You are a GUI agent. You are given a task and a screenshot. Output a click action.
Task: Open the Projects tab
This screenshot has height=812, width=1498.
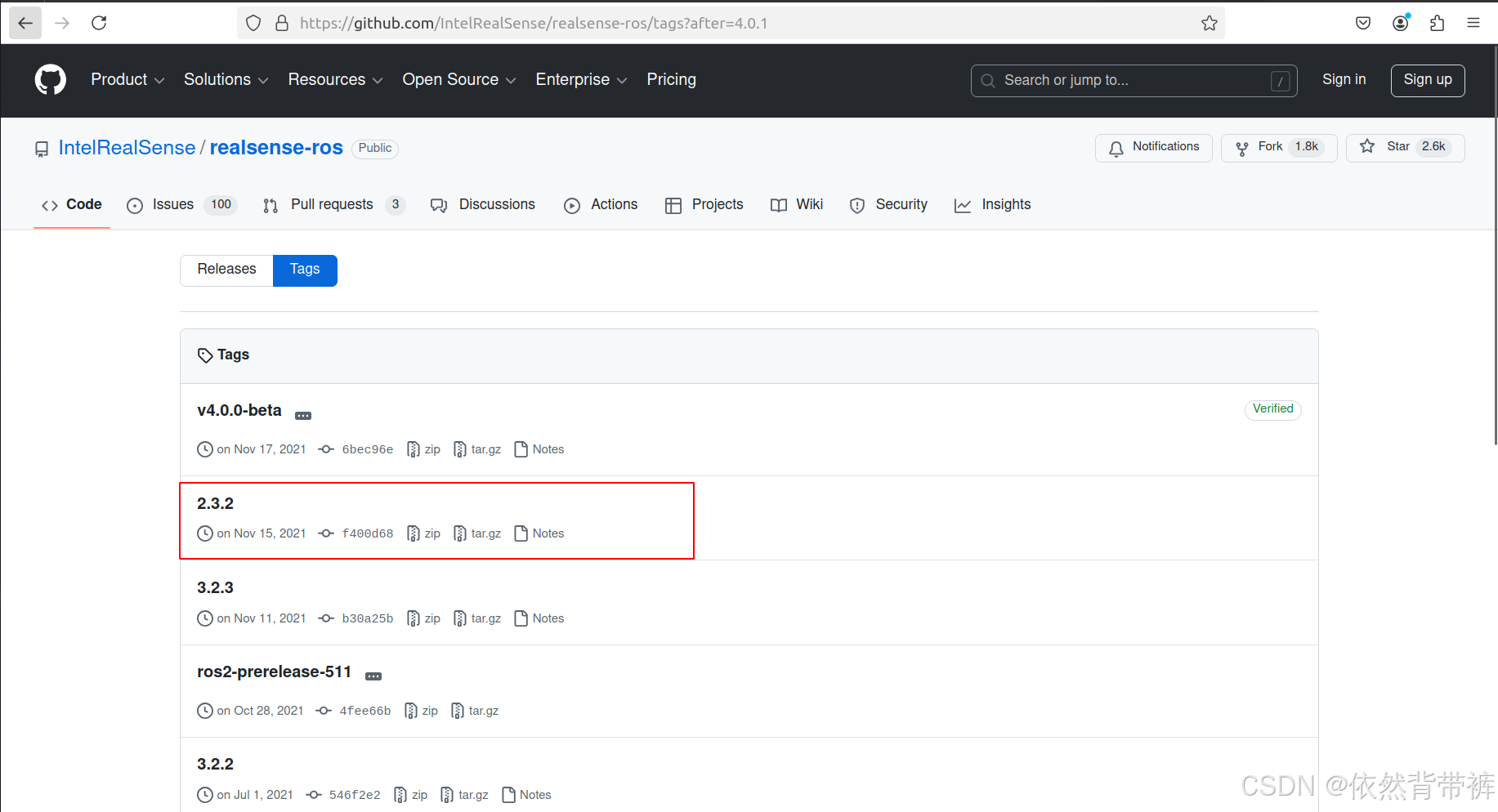(x=704, y=205)
